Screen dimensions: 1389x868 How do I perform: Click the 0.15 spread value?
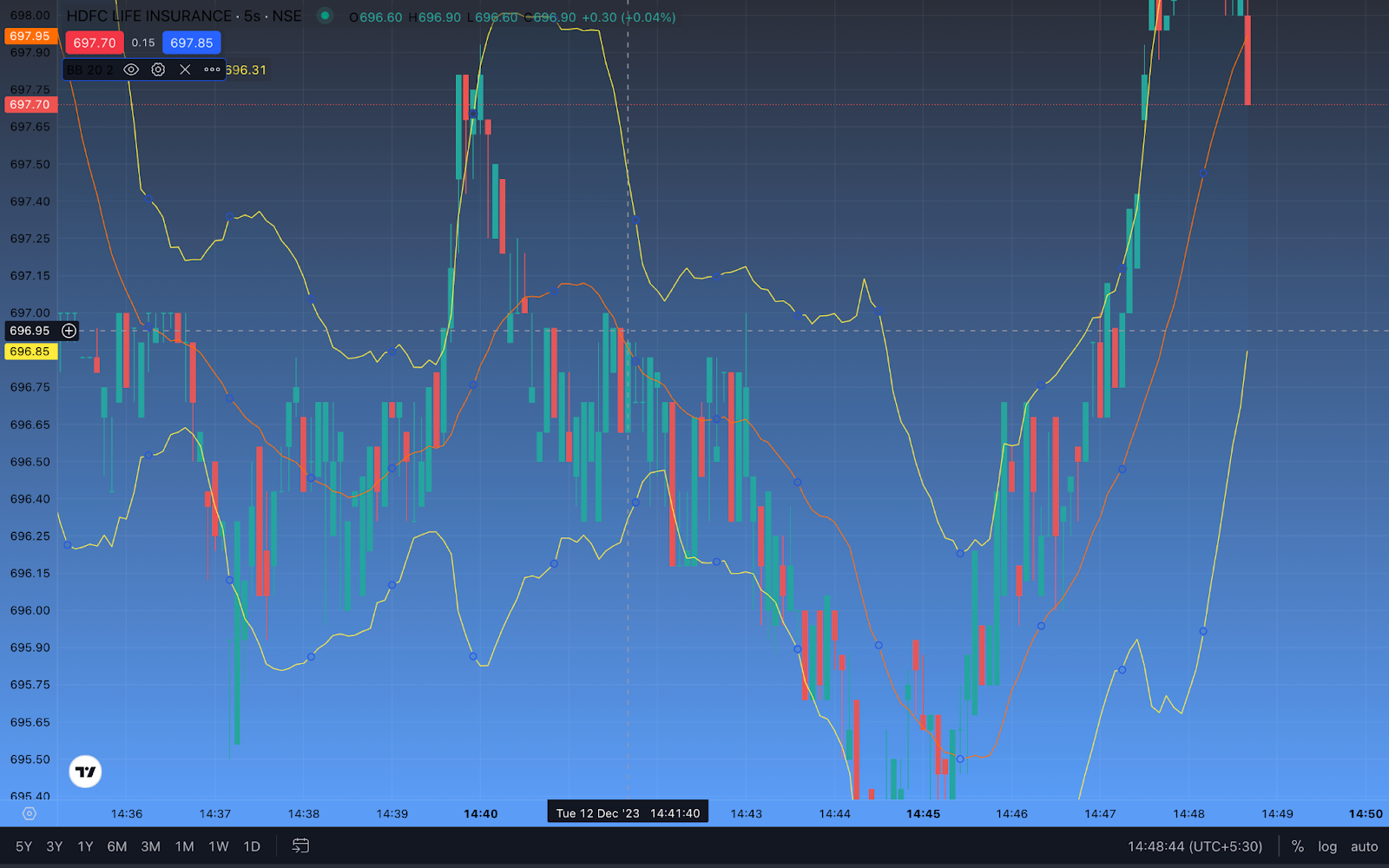pyautogui.click(x=143, y=43)
